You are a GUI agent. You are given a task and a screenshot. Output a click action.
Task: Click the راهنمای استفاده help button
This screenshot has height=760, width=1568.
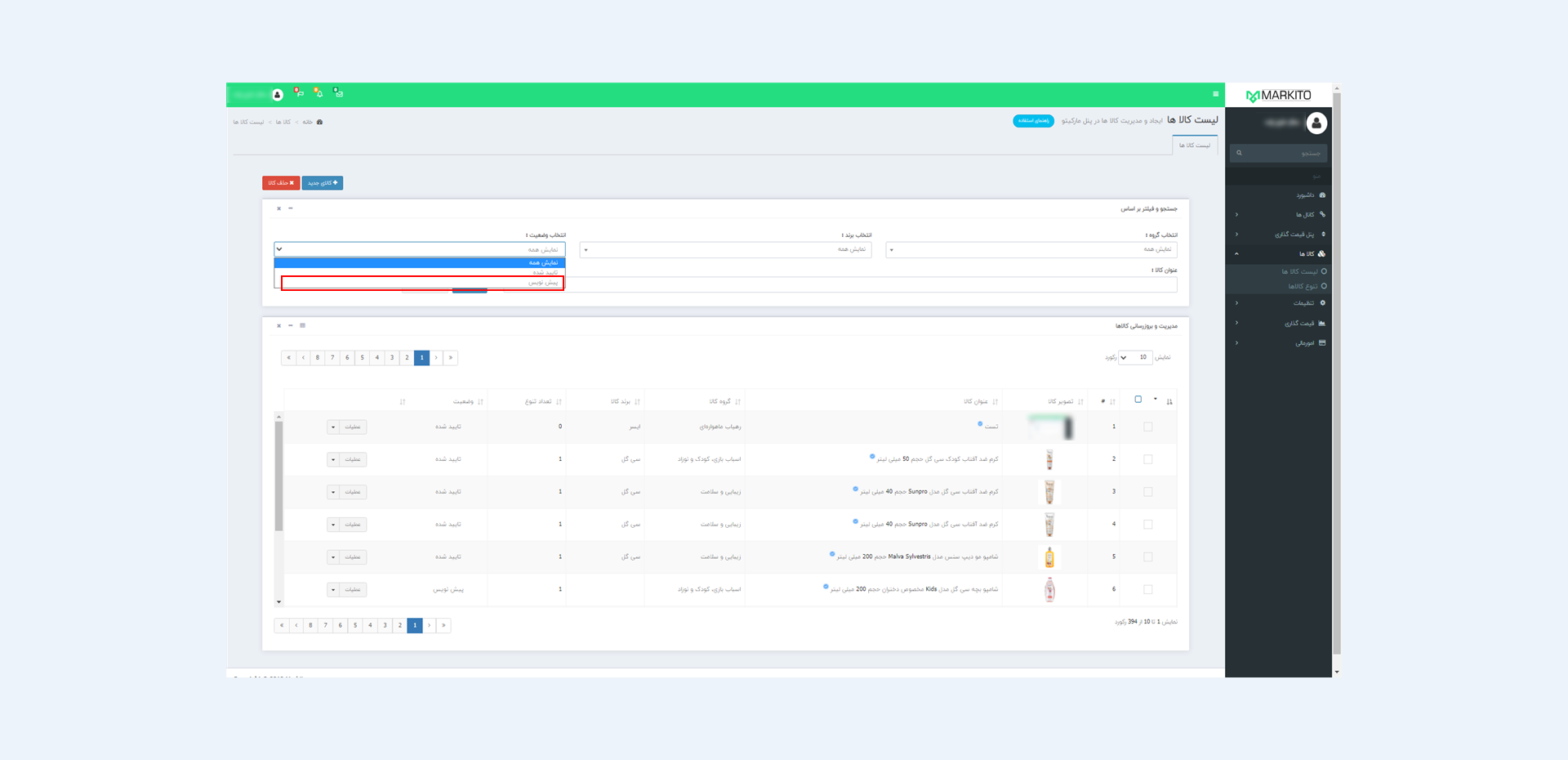click(x=1033, y=121)
